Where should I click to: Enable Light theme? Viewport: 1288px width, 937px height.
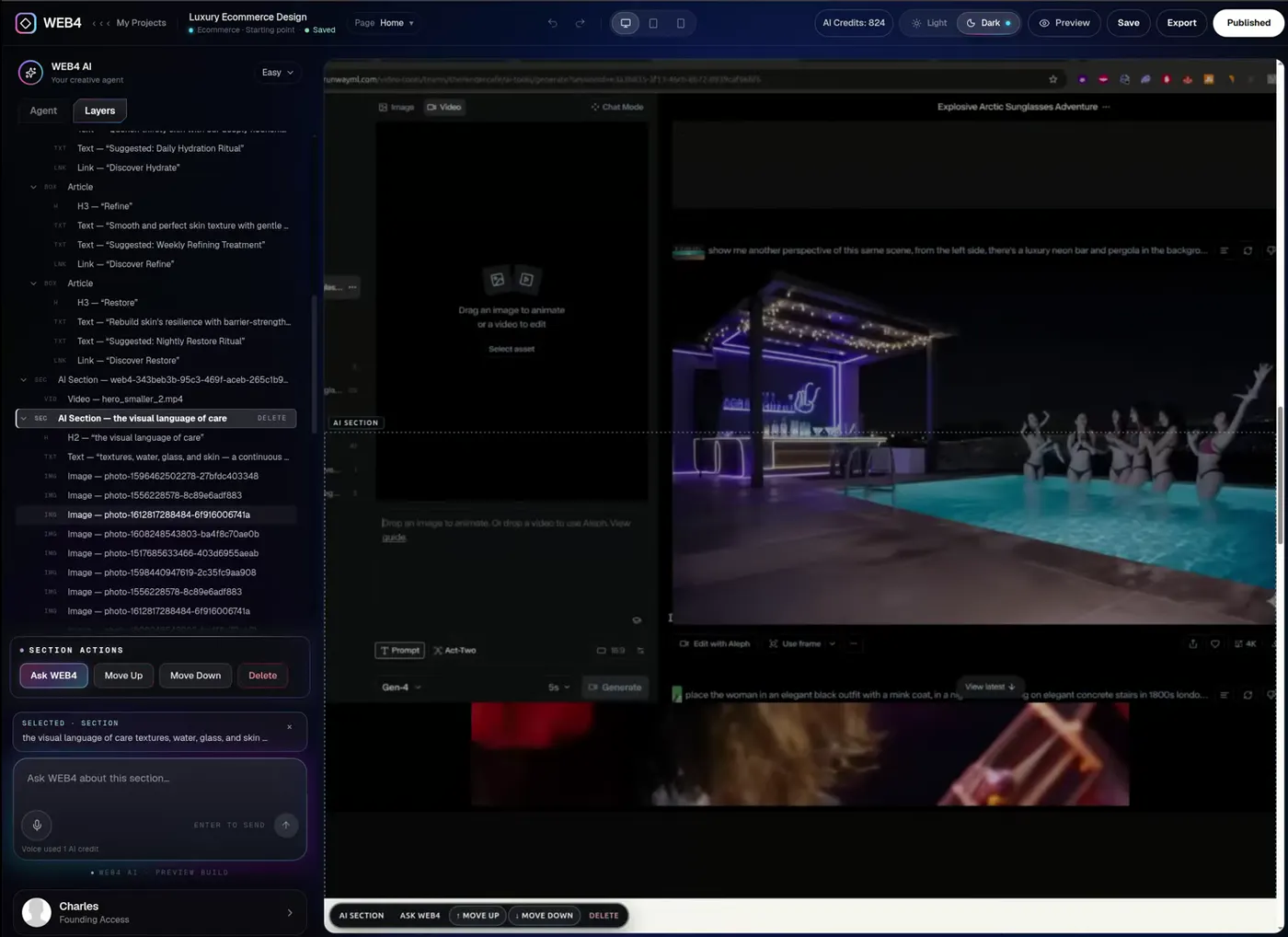(x=929, y=23)
